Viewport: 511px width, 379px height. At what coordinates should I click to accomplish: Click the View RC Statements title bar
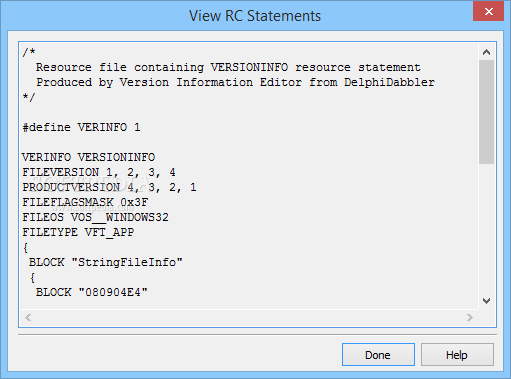point(255,16)
